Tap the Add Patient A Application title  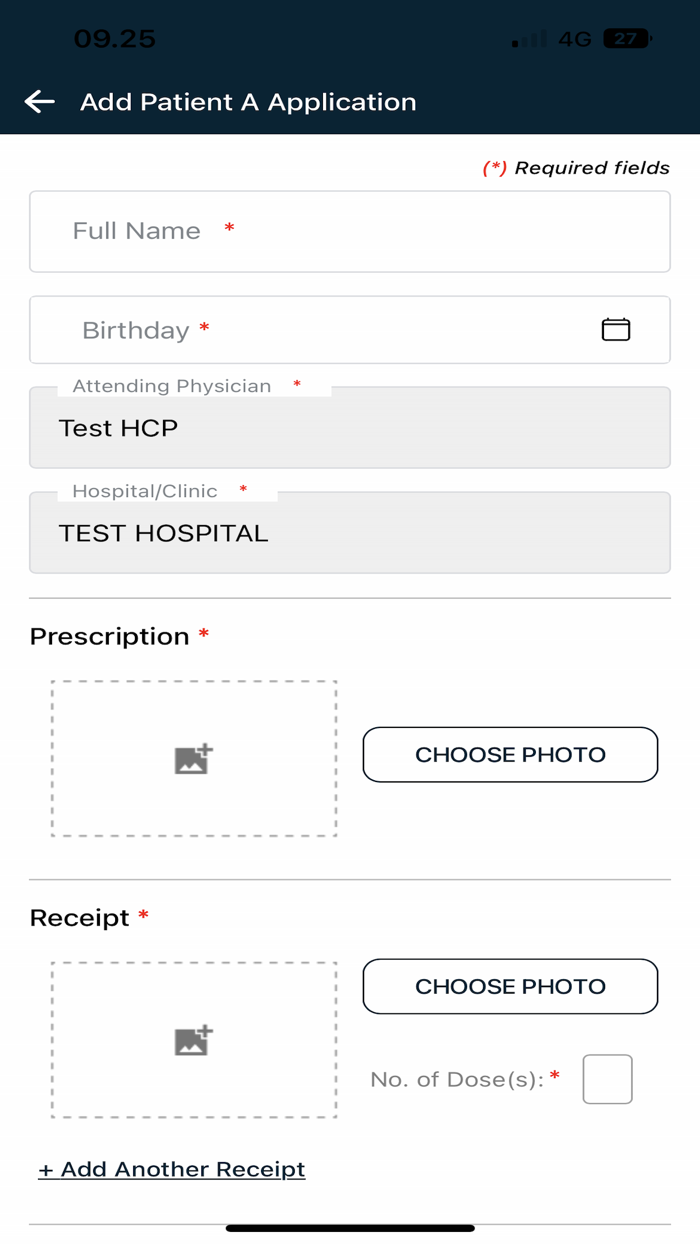pyautogui.click(x=248, y=102)
